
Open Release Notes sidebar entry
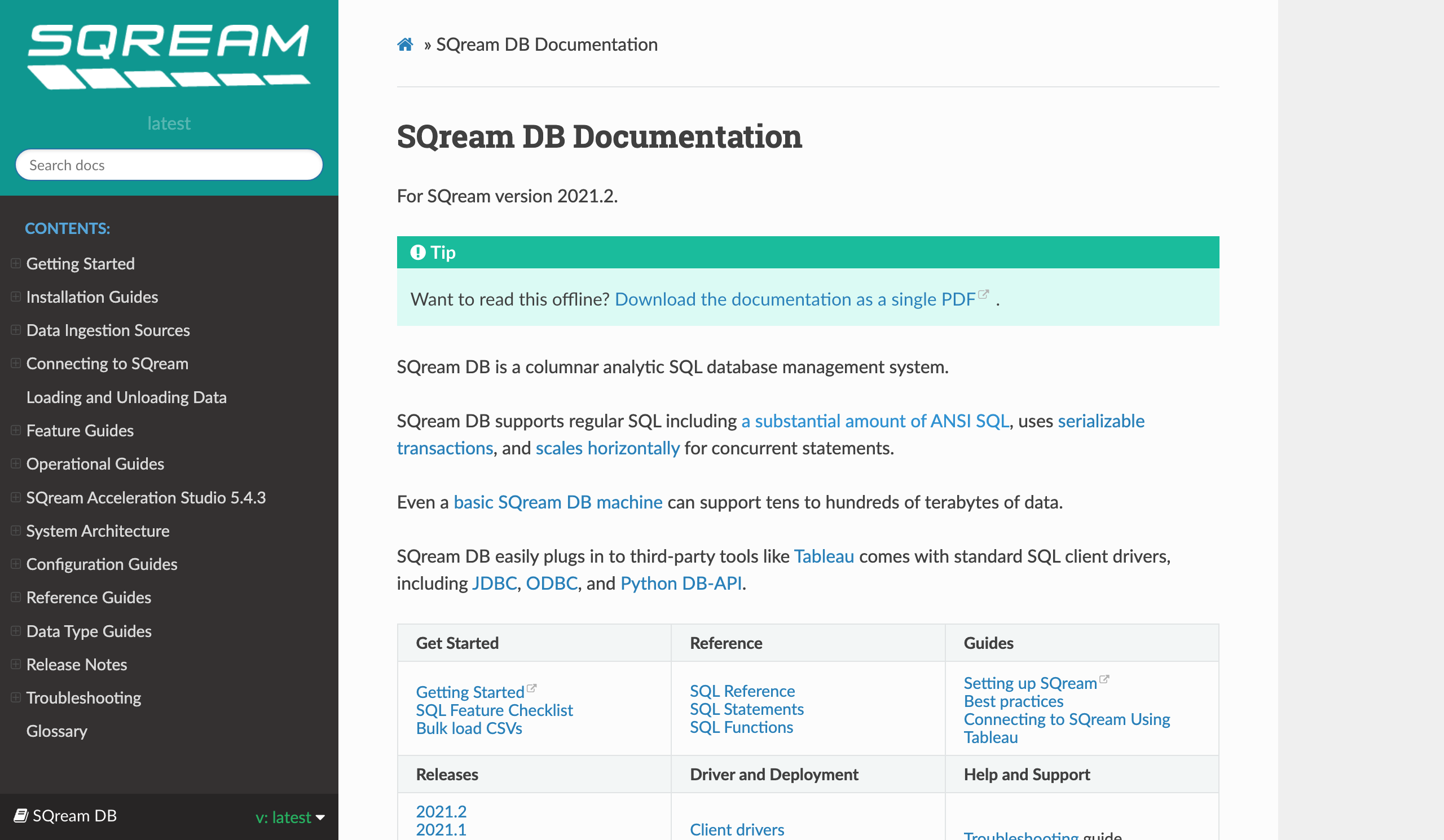click(77, 664)
